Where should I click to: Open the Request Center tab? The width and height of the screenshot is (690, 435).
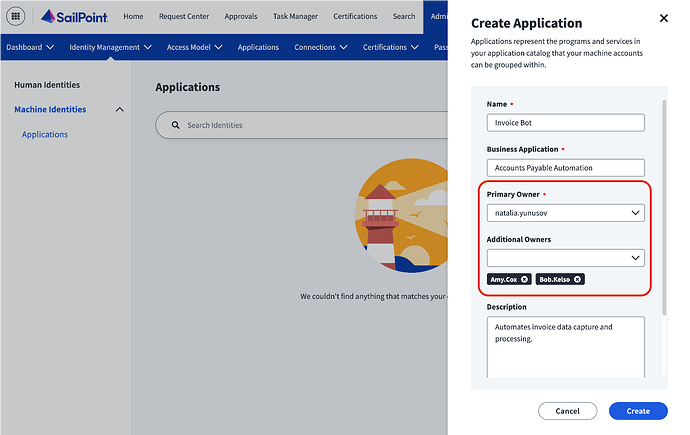click(183, 16)
